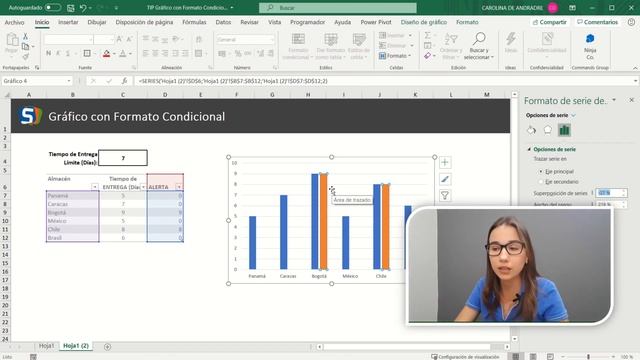This screenshot has height=360, width=640.
Task: Switch to Insertar ribbon tab
Action: point(68,22)
